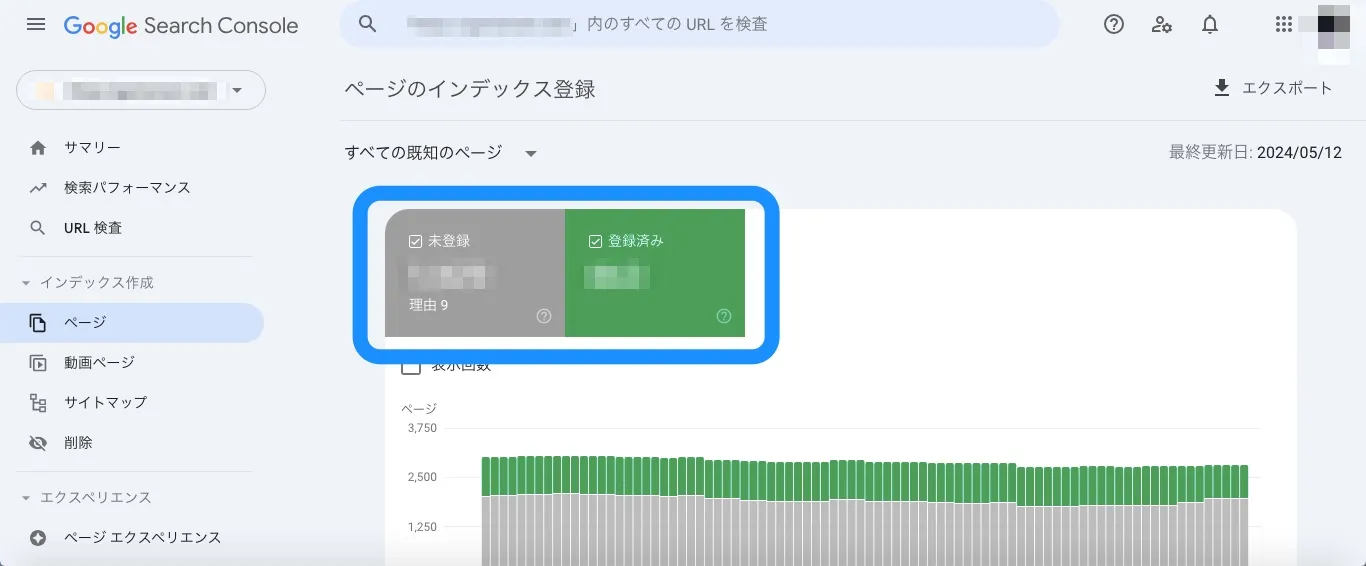Click the export download icon
The image size is (1366, 566).
tap(1221, 88)
